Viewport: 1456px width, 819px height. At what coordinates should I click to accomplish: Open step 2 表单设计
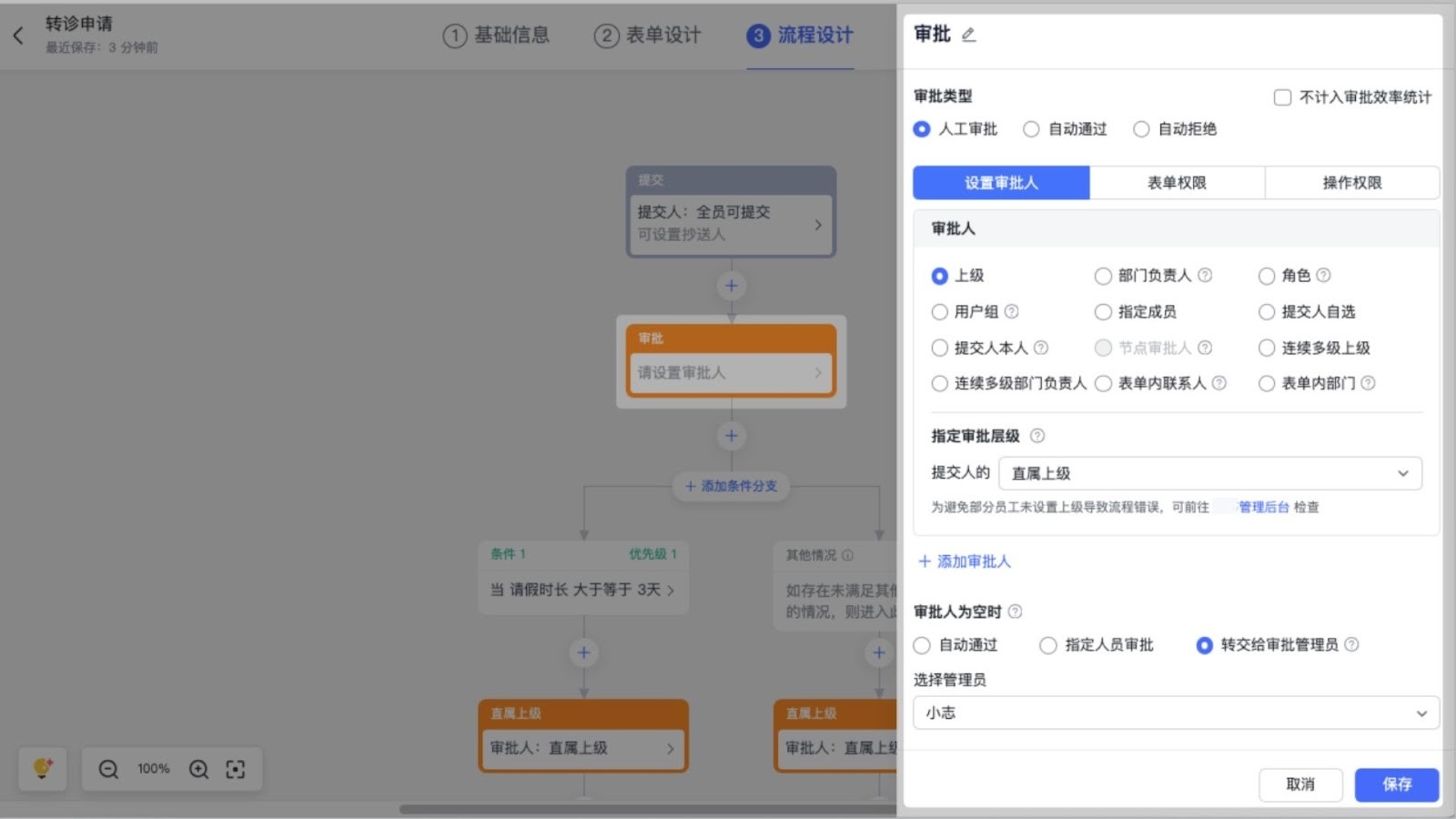[648, 35]
